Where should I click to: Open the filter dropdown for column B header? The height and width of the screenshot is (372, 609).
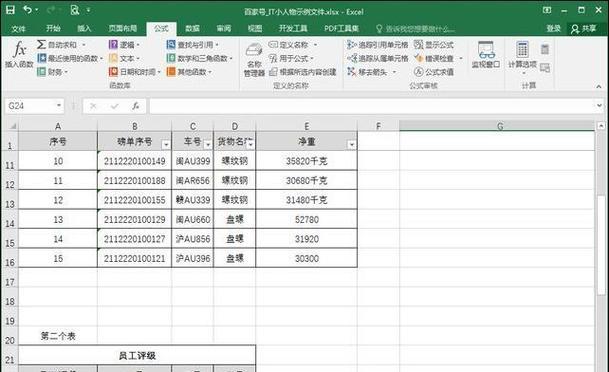[166, 144]
